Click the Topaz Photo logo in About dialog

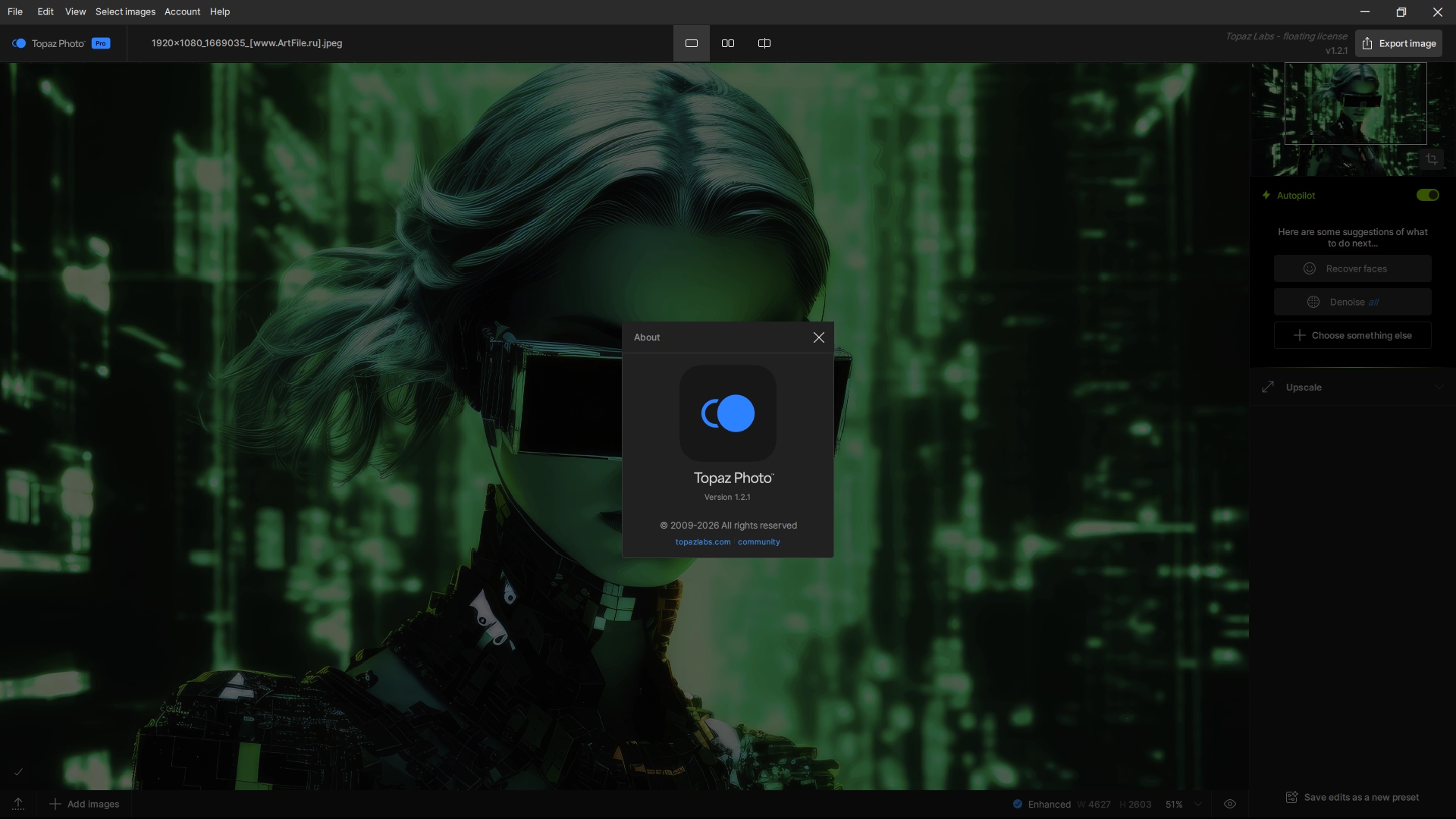tap(727, 413)
